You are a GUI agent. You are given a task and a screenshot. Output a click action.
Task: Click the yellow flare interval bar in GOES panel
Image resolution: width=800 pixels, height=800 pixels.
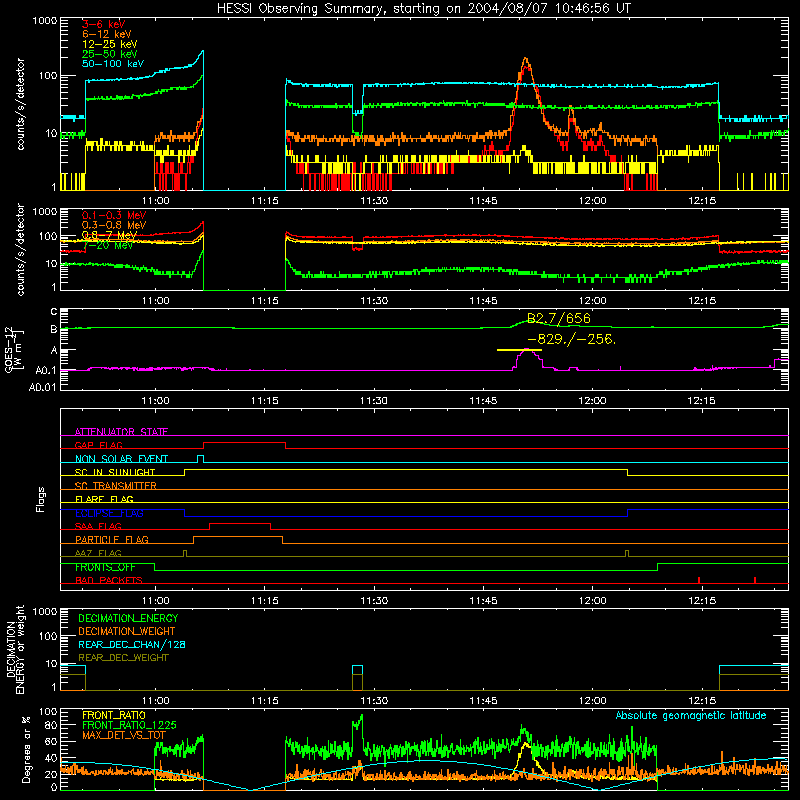coord(519,350)
